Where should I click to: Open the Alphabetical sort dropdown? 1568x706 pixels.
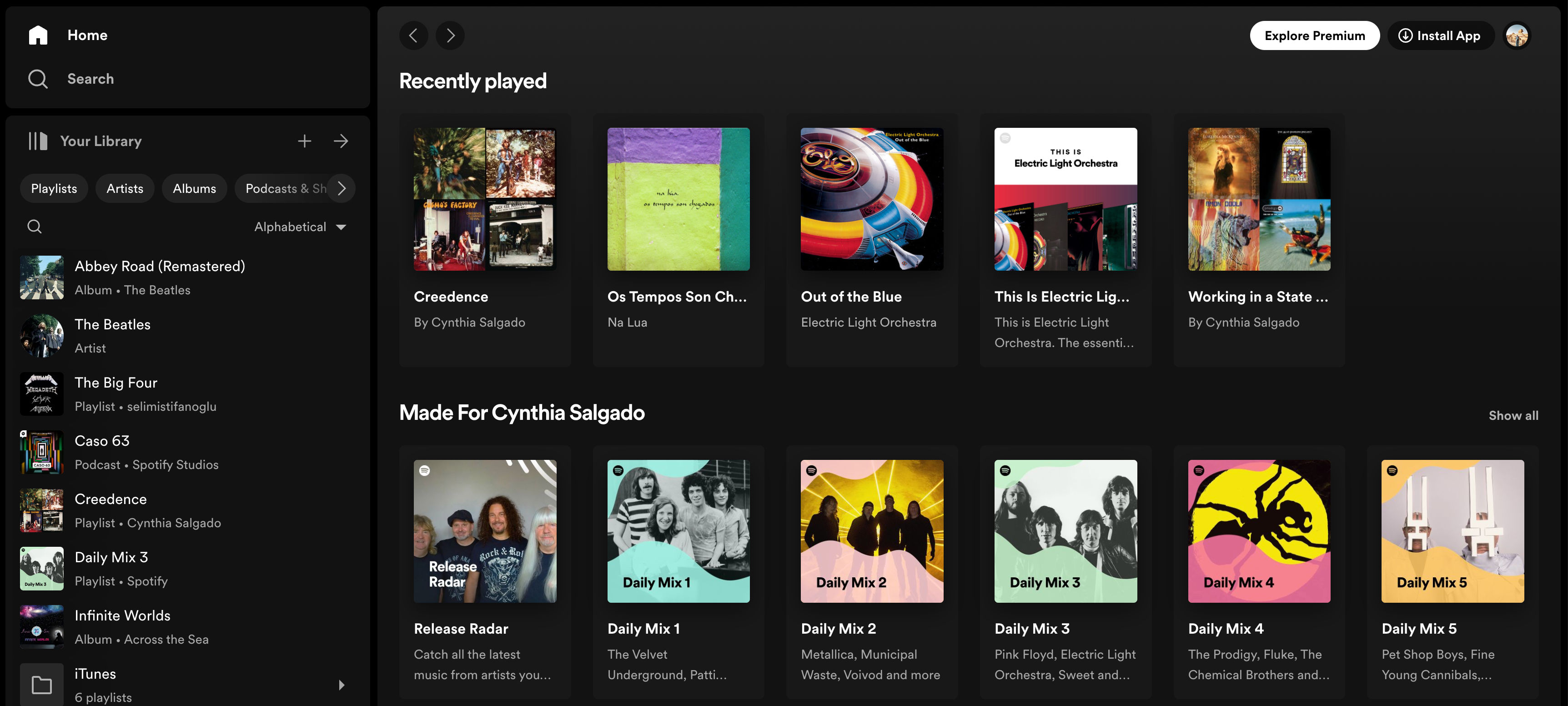tap(300, 227)
